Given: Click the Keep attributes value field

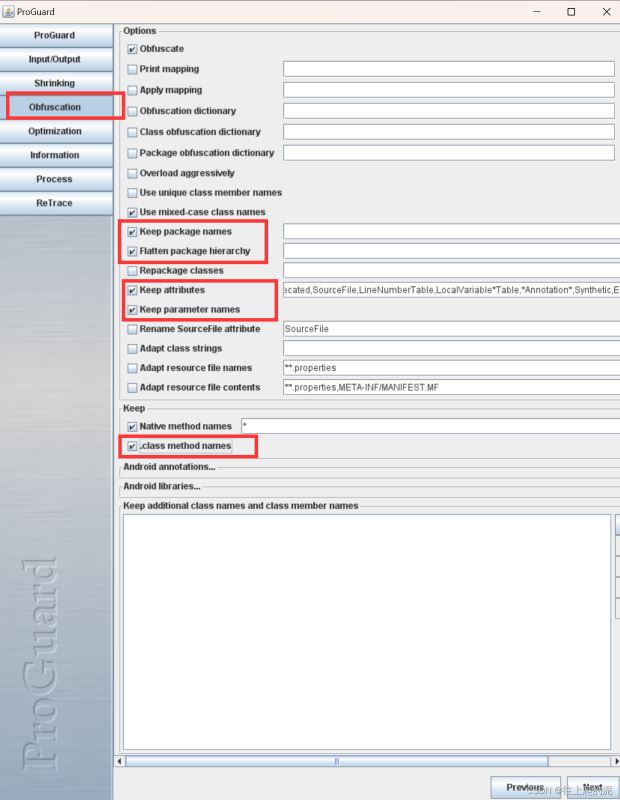Looking at the screenshot, I should pos(452,290).
